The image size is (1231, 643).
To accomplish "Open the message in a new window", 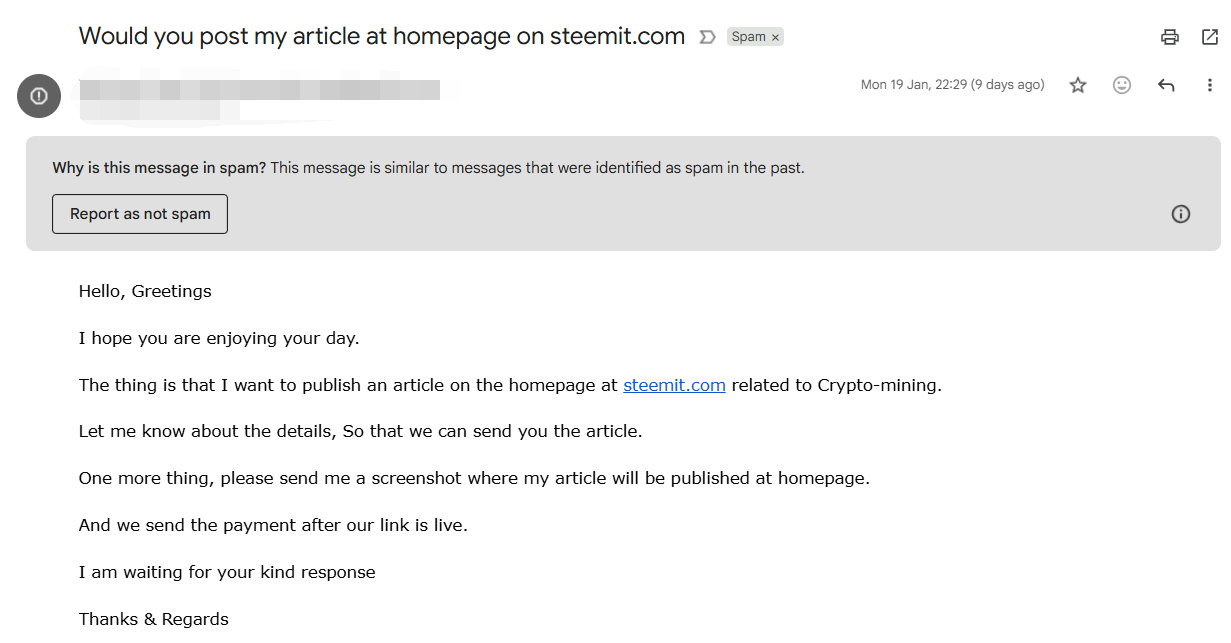I will [x=1209, y=37].
